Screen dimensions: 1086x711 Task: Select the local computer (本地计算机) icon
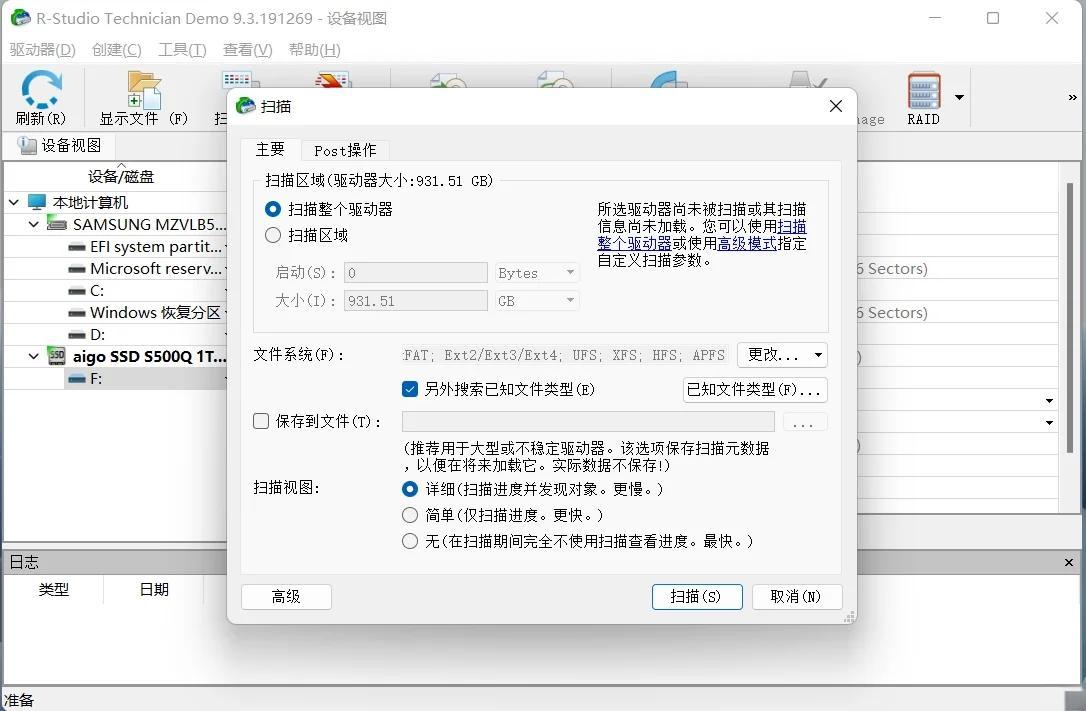click(x=37, y=202)
